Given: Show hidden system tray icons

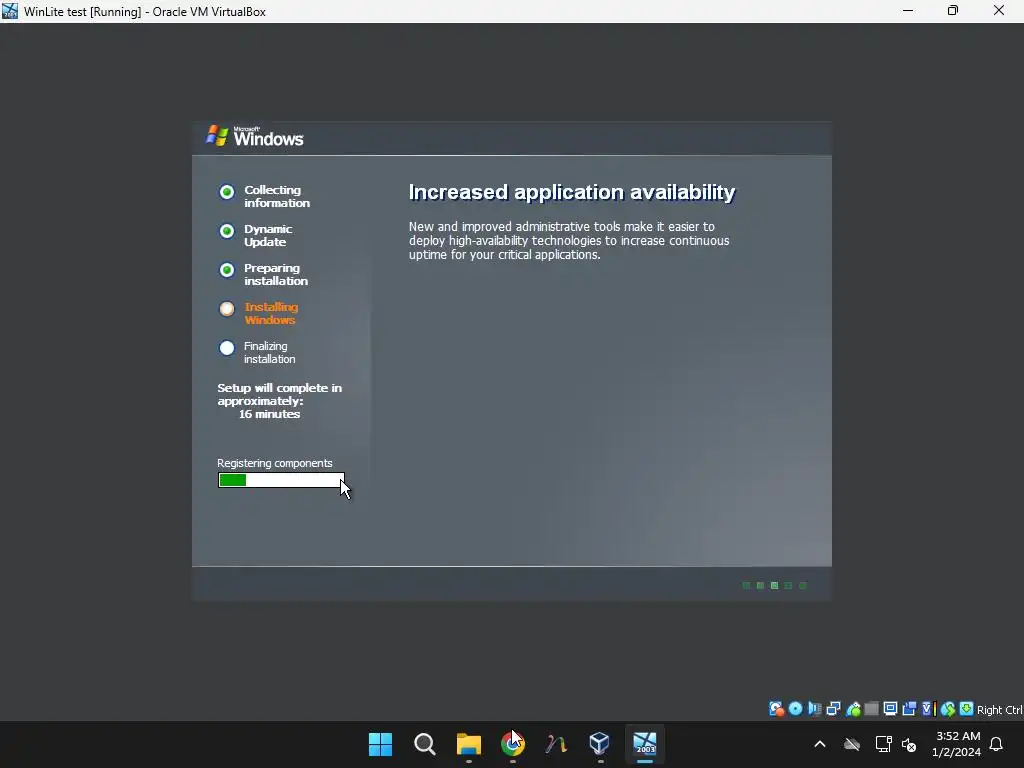Looking at the screenshot, I should click(x=820, y=744).
